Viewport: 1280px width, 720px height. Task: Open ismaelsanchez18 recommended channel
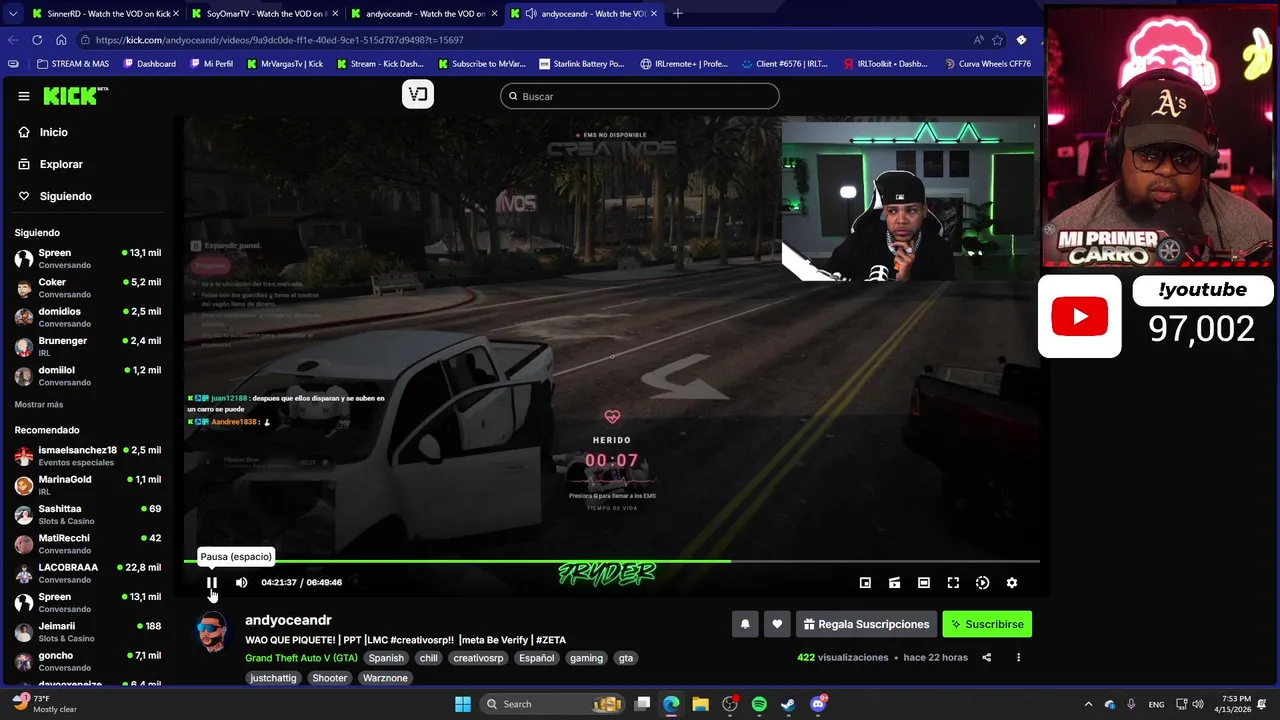pos(88,456)
